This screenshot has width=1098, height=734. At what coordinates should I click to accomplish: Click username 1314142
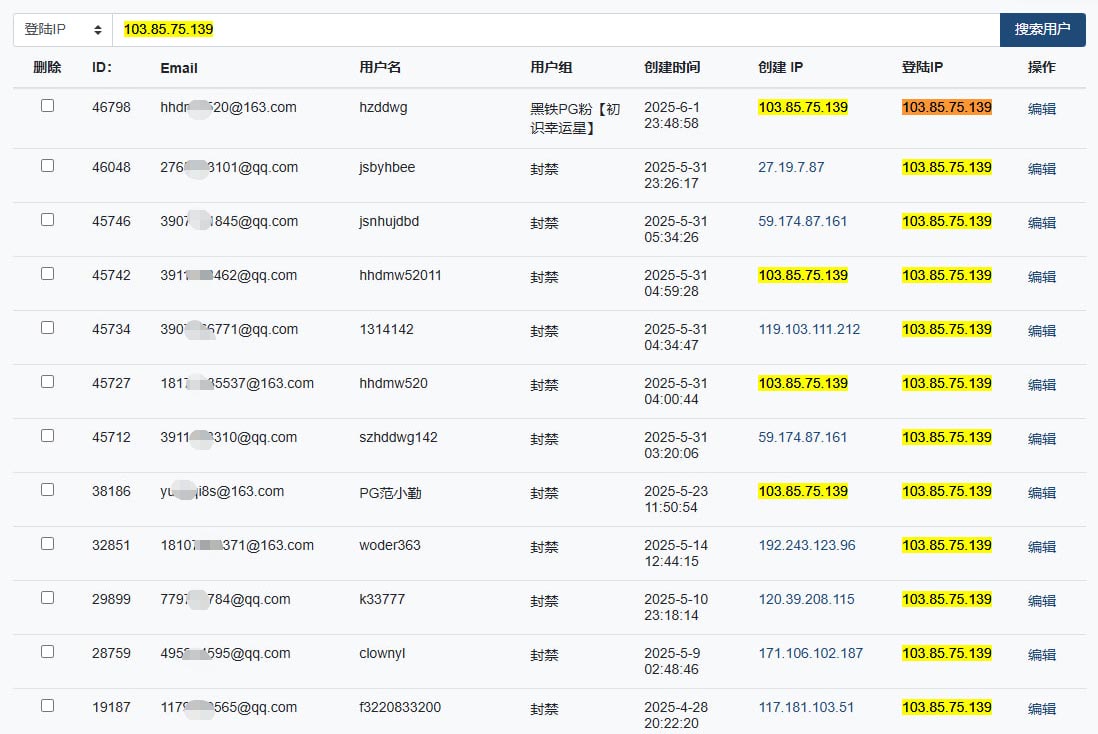[387, 329]
